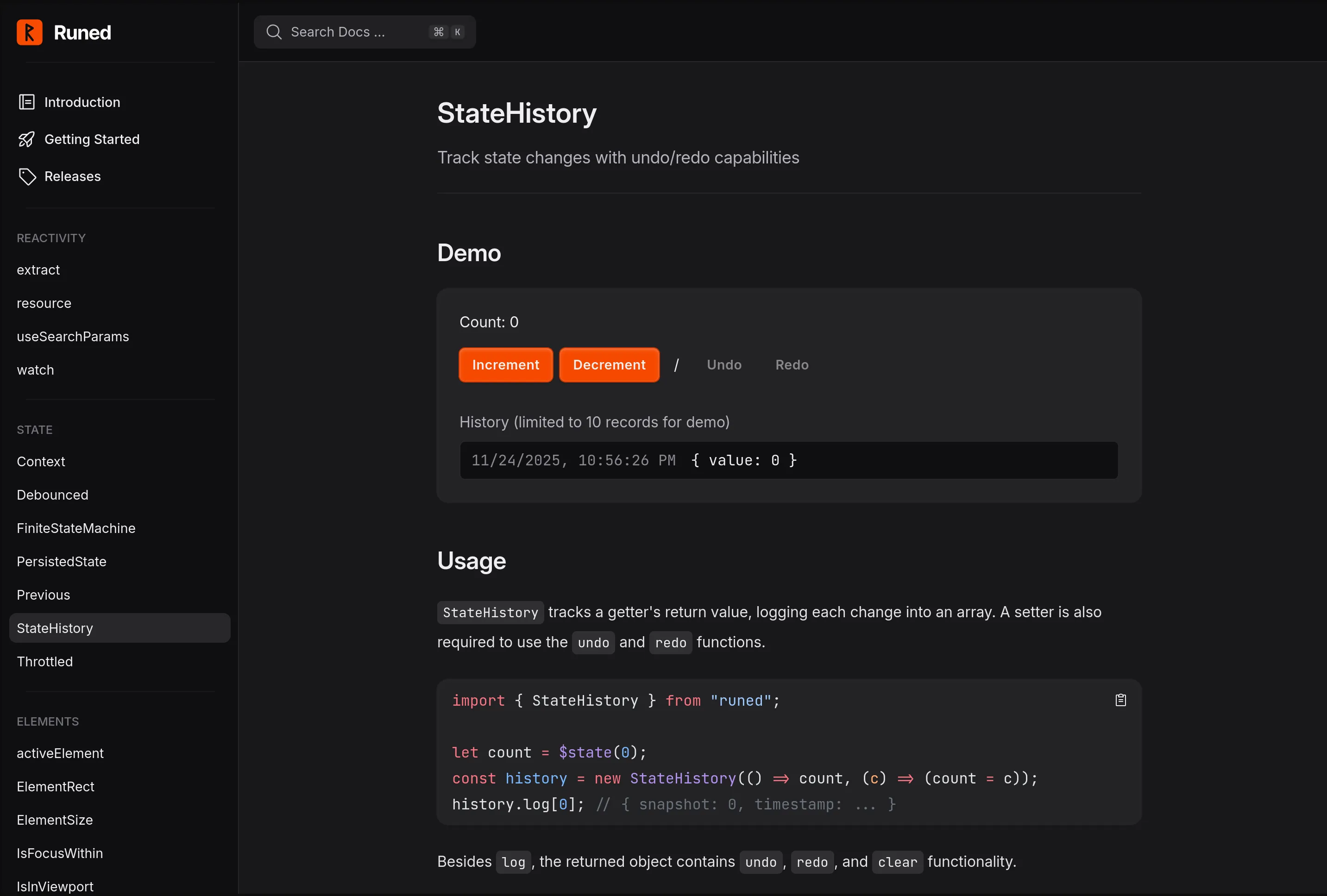Open the extract docs page

pos(38,270)
